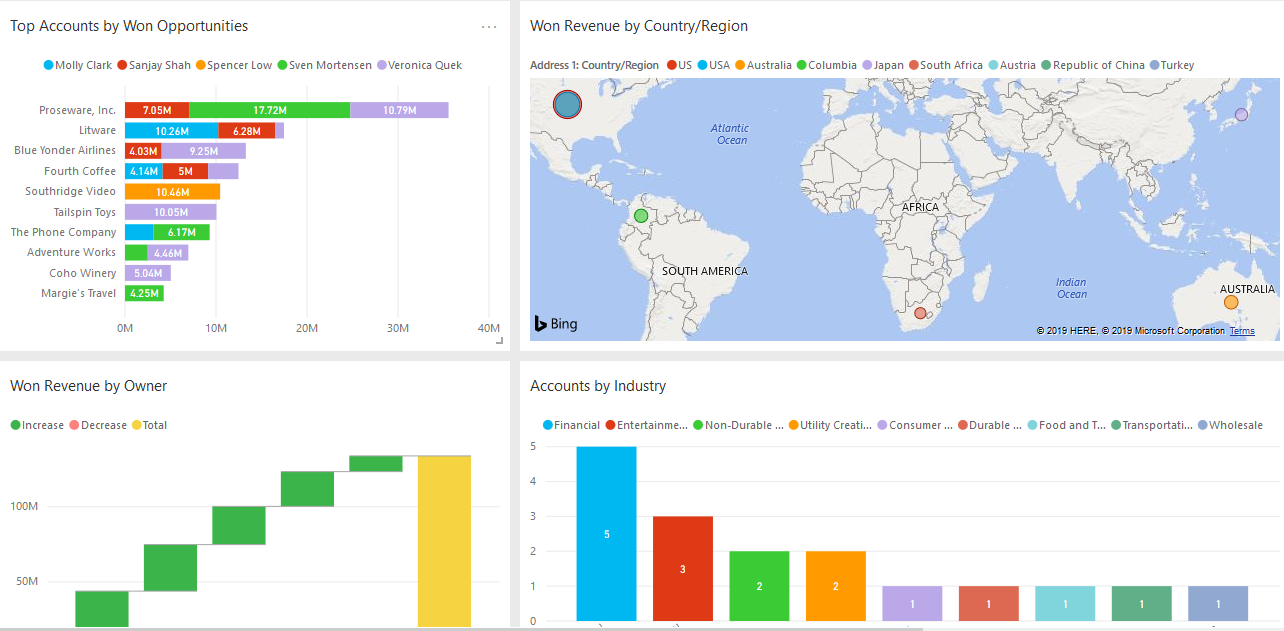The width and height of the screenshot is (1284, 631).
Task: Open the Terms link on the map
Action: click(1242, 330)
